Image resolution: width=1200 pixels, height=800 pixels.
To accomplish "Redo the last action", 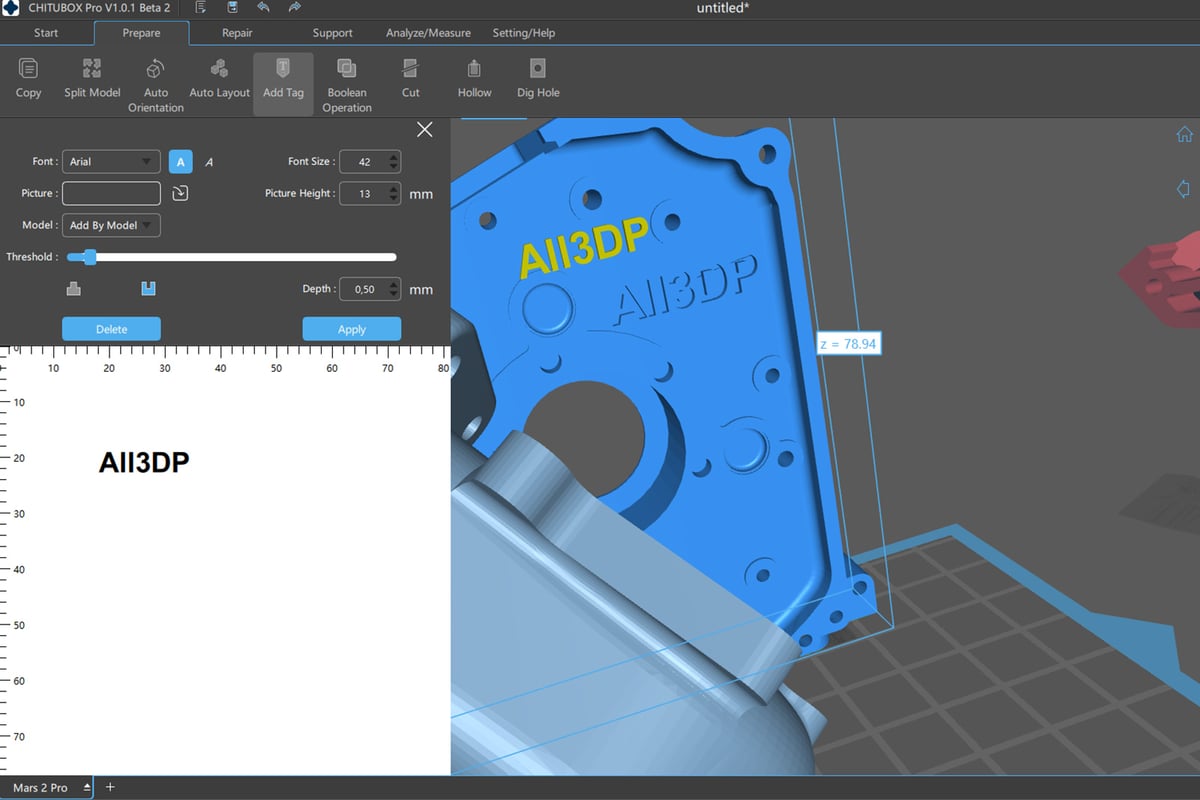I will pyautogui.click(x=294, y=8).
